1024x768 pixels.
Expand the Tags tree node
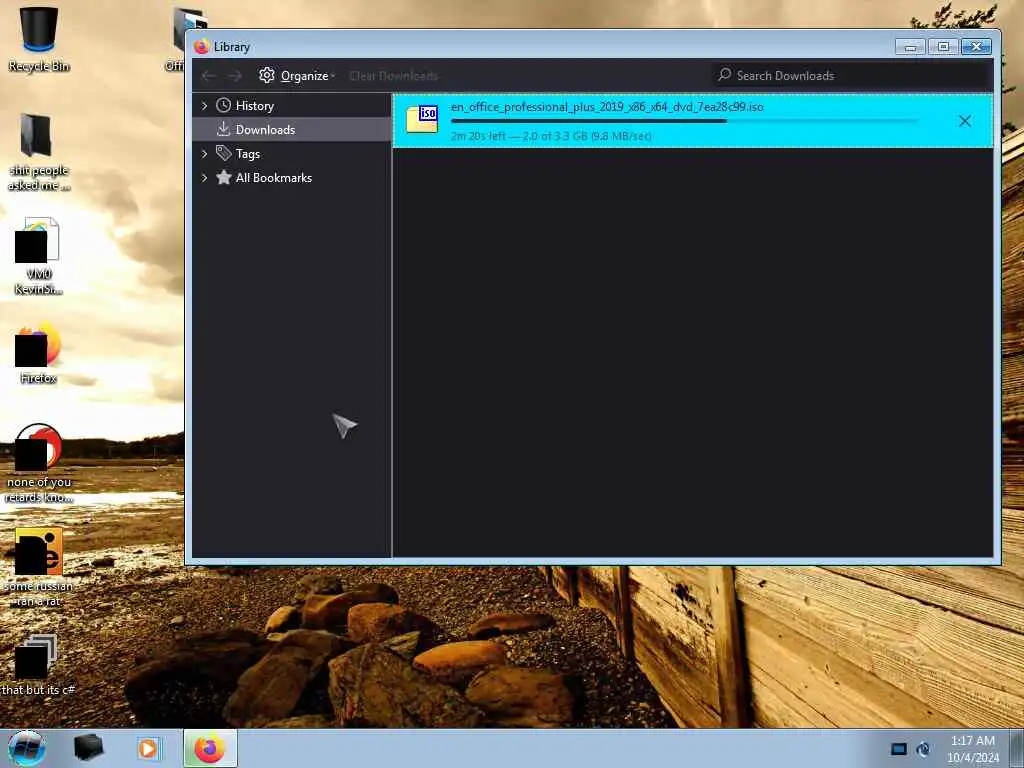pos(204,153)
